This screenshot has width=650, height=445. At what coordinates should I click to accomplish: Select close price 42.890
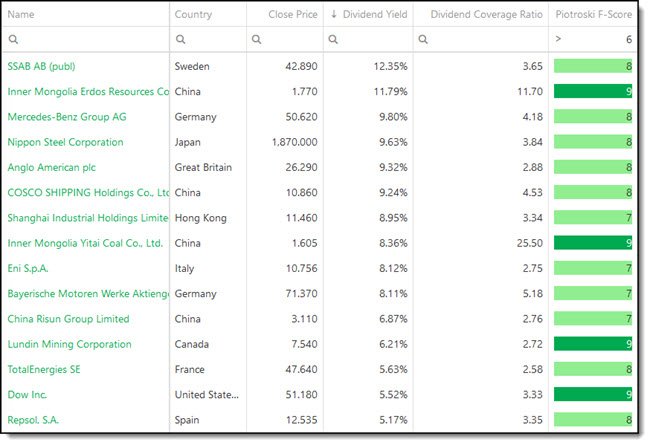301,66
